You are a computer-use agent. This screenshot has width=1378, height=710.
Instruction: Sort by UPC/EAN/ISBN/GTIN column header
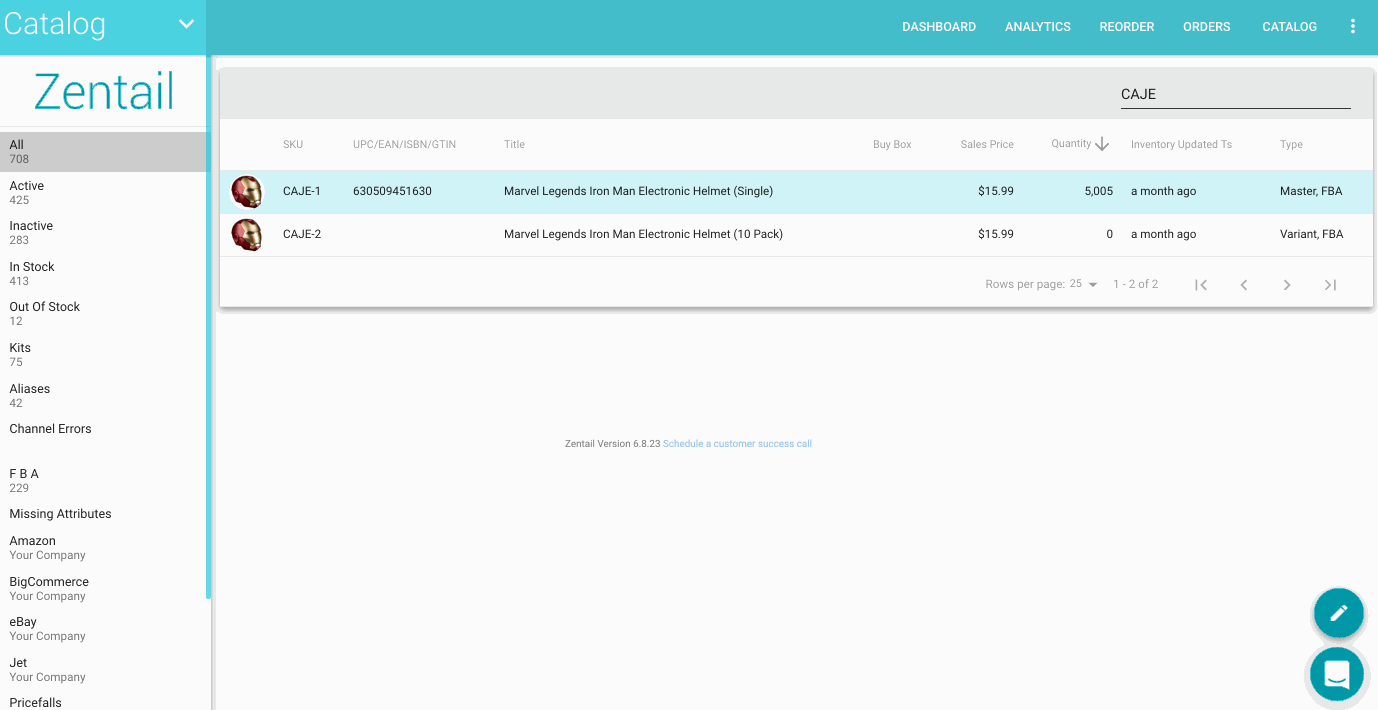tap(404, 145)
